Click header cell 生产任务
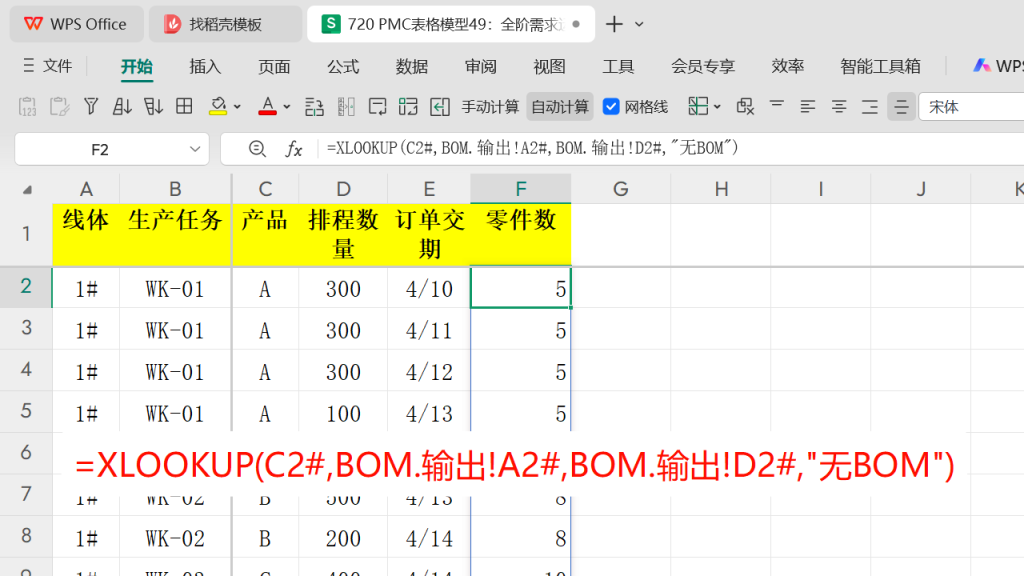 click(x=175, y=234)
